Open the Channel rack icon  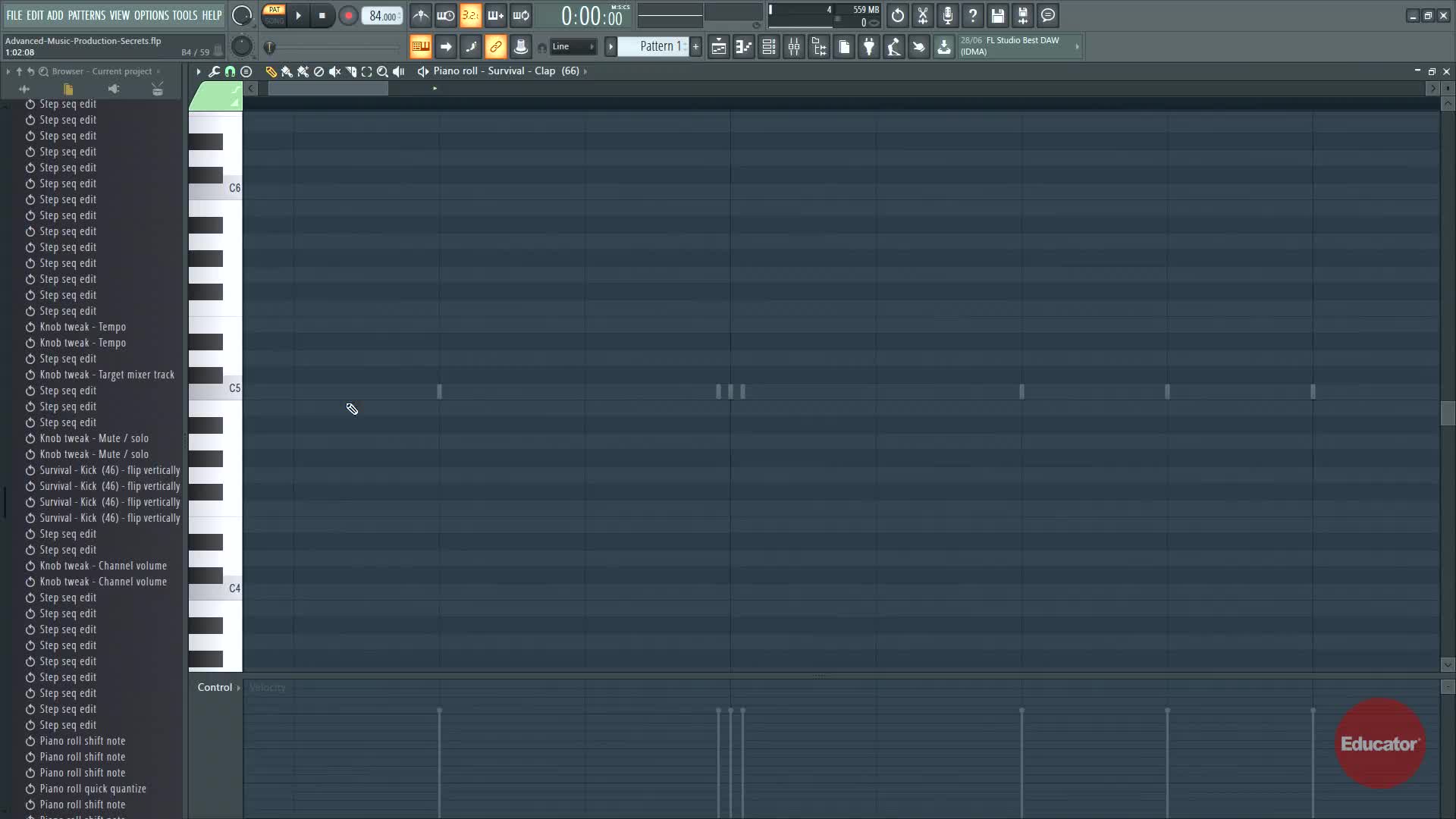point(768,47)
